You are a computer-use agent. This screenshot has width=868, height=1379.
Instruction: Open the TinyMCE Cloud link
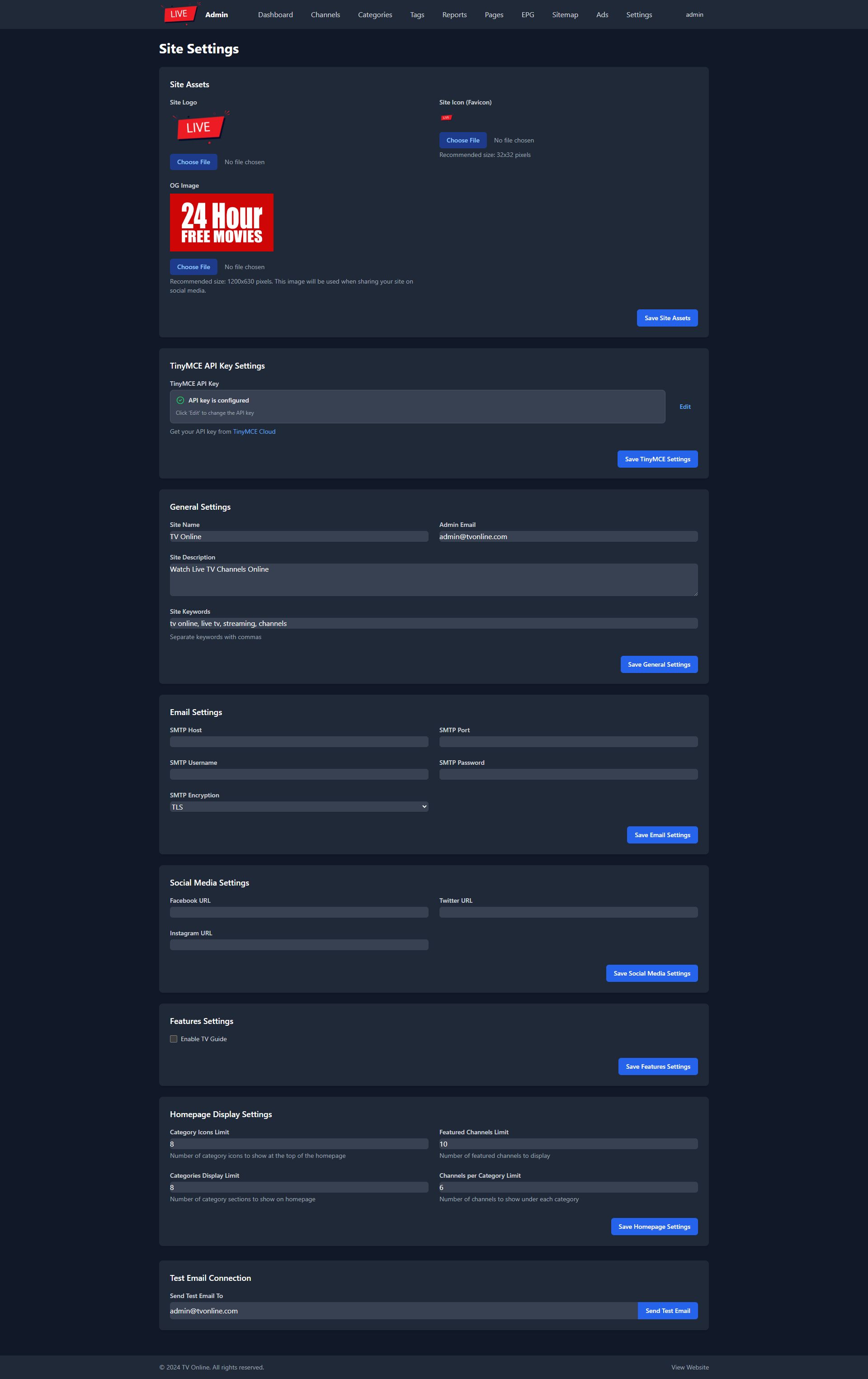click(254, 432)
